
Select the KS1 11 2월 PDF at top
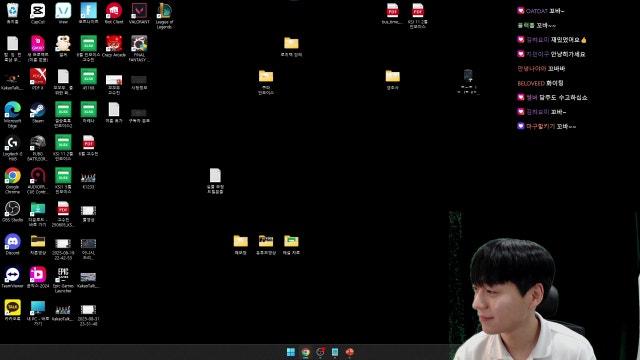(x=418, y=16)
